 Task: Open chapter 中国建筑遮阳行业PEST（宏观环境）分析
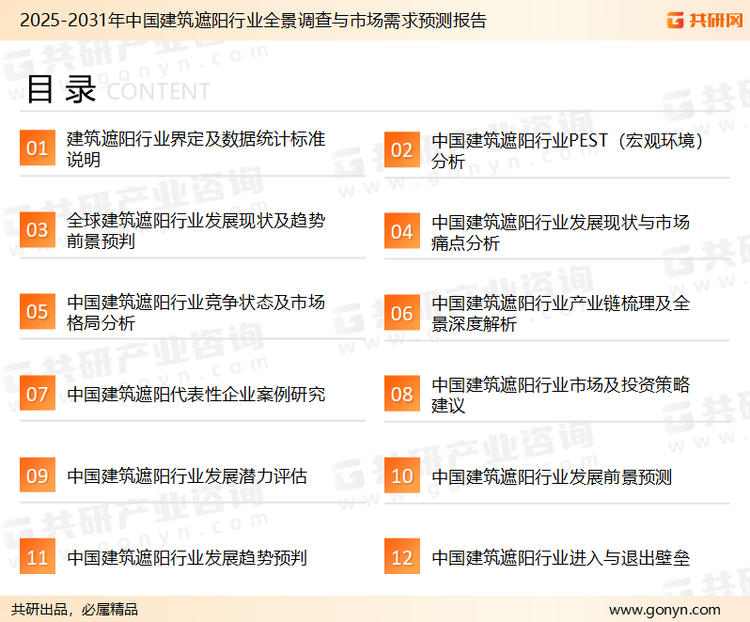(x=567, y=151)
